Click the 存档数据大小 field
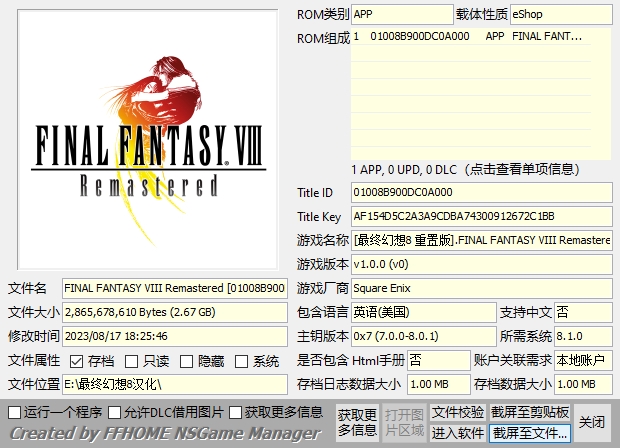This screenshot has height=448, width=620. coord(584,384)
